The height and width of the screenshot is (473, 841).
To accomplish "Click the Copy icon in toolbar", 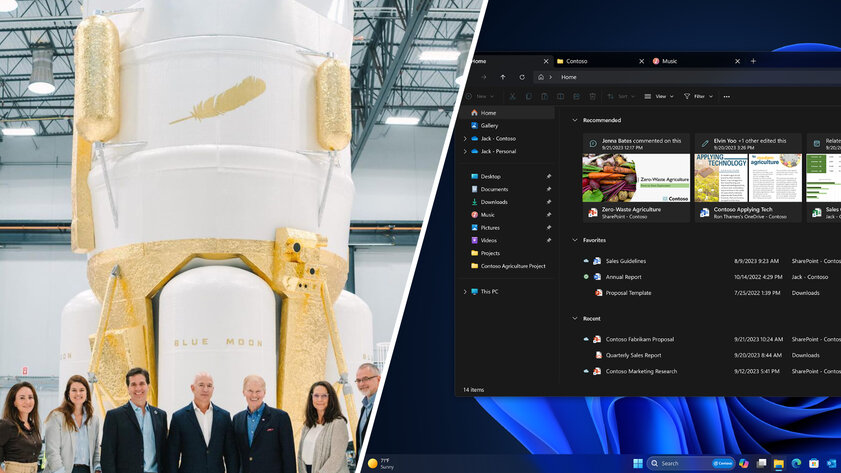I will pos(528,97).
